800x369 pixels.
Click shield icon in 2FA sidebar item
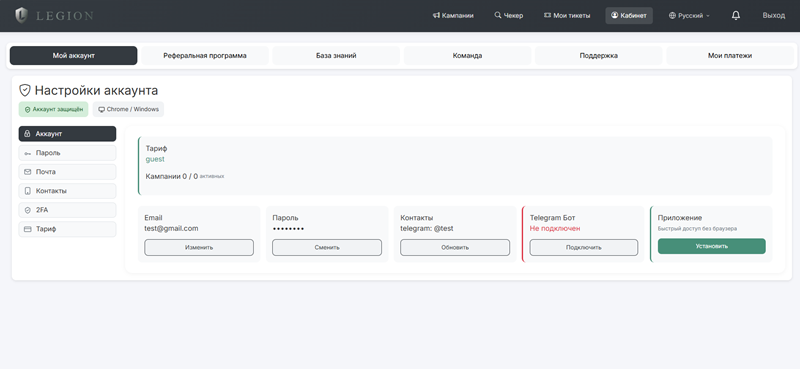coord(28,210)
